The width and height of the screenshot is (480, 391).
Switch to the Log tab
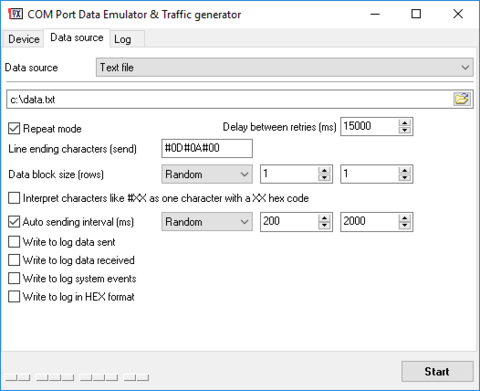point(123,39)
